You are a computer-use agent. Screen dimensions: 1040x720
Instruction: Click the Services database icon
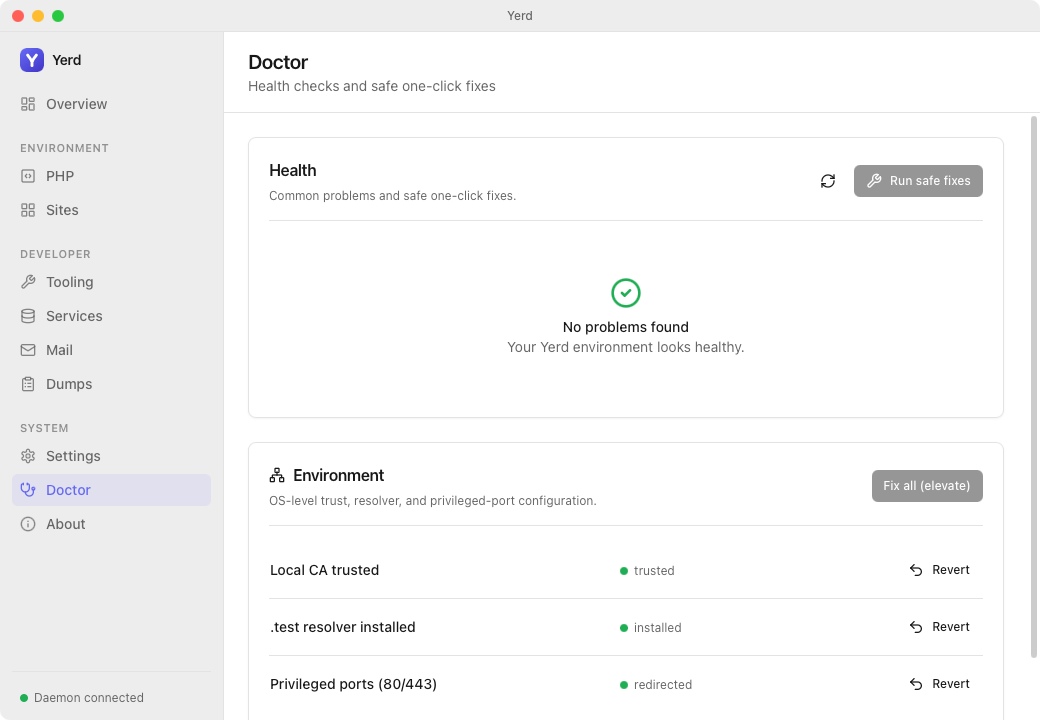click(x=28, y=316)
